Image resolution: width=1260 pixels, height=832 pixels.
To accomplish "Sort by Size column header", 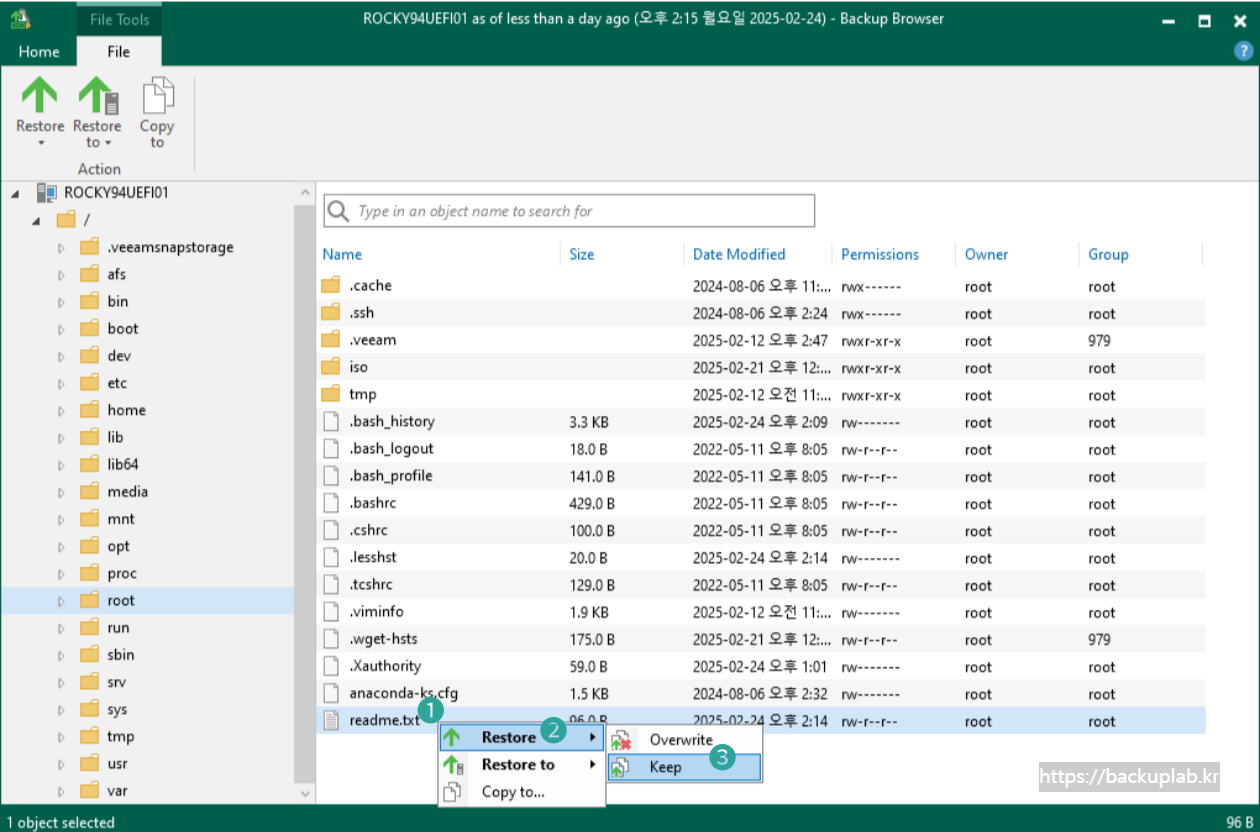I will click(582, 254).
